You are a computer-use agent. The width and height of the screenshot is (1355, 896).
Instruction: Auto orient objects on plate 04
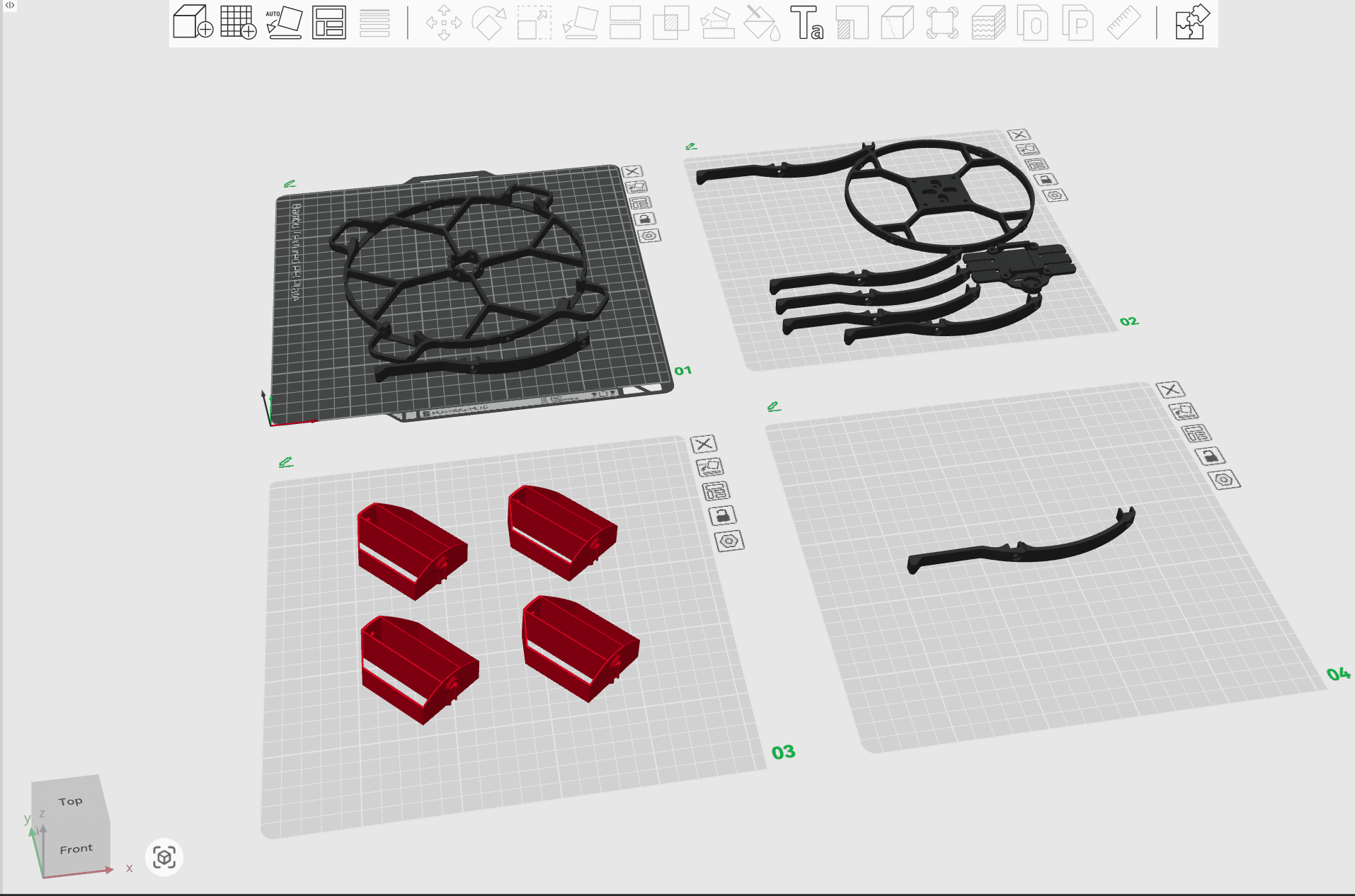pos(1184,411)
